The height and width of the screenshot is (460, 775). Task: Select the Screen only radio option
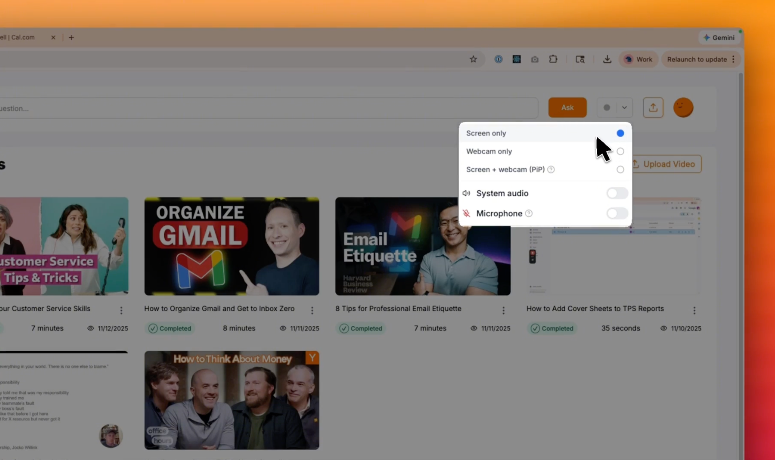[x=620, y=133]
